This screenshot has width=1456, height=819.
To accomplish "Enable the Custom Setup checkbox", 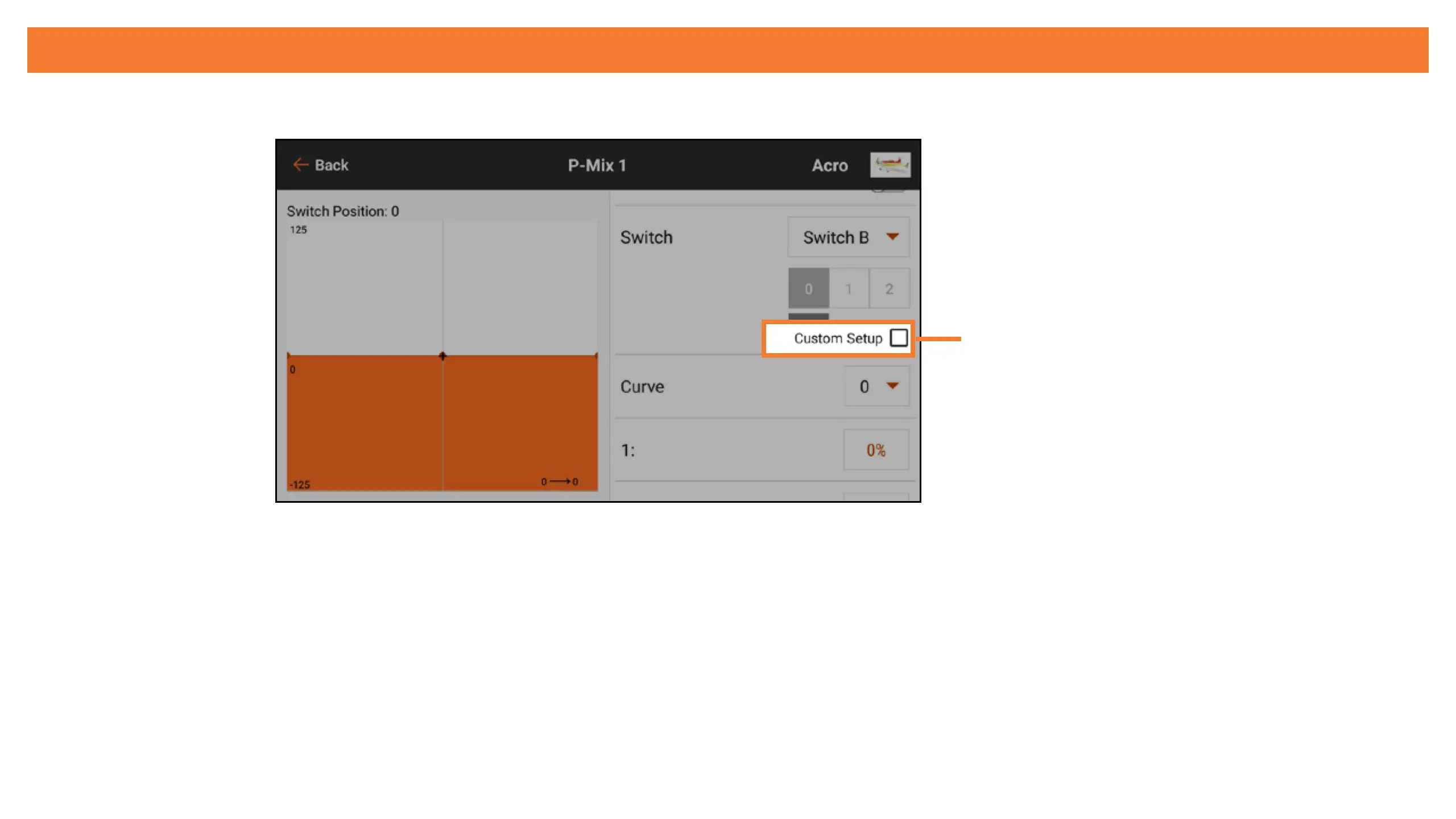I will coord(899,338).
